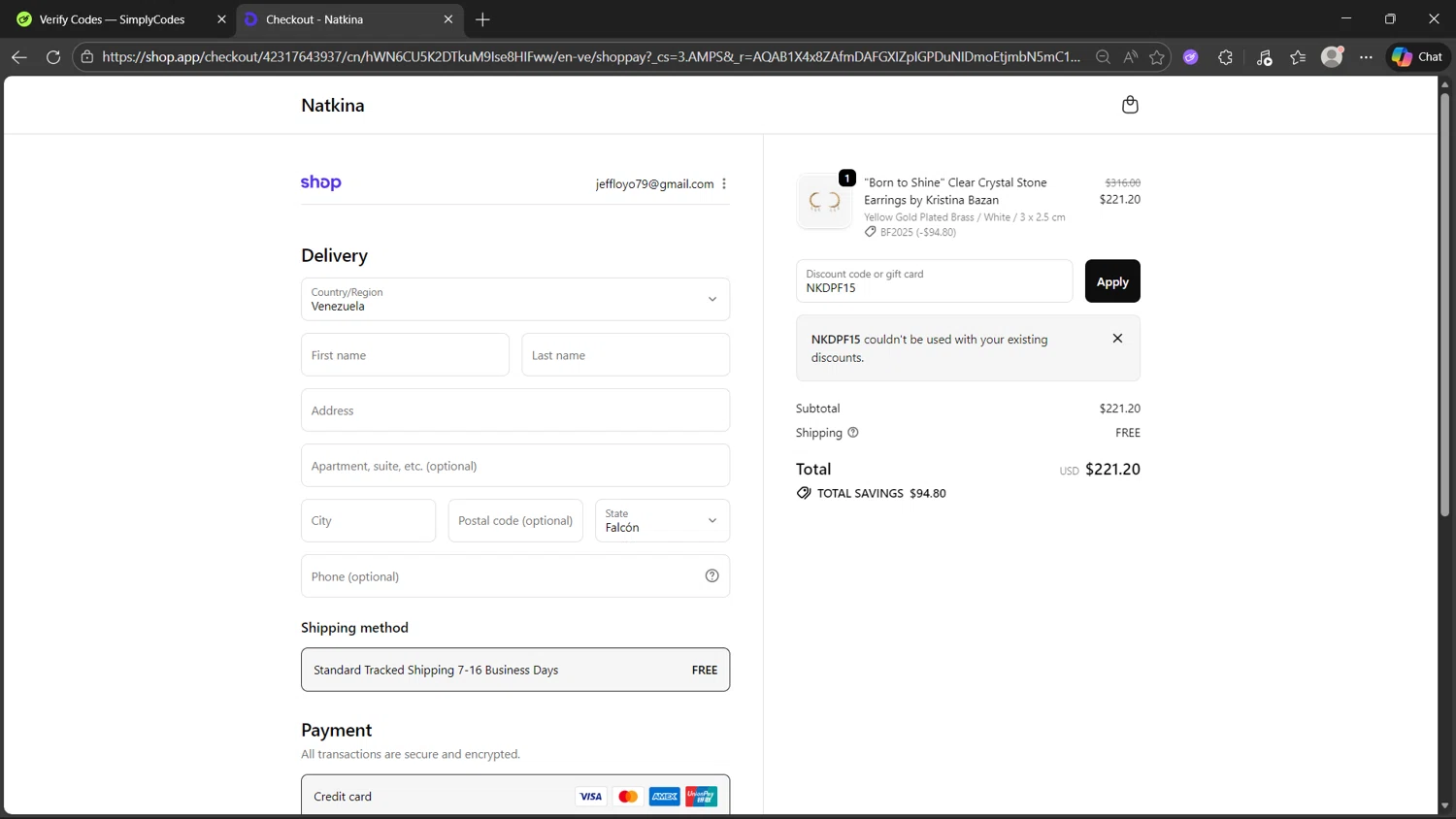The width and height of the screenshot is (1456, 819).
Task: Open the Read aloud icon
Action: coord(1130,57)
